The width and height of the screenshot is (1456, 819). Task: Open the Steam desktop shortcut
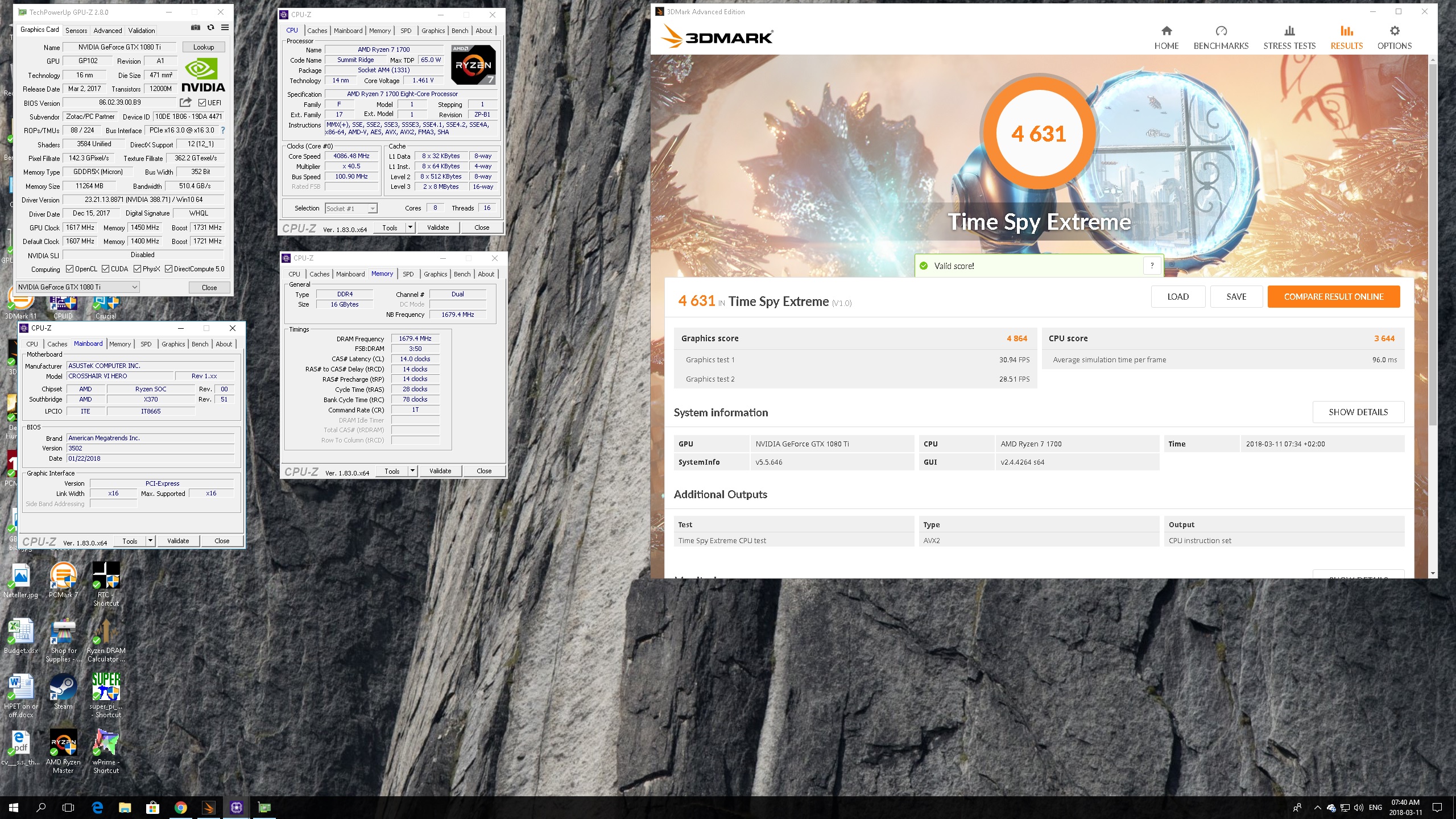point(63,692)
